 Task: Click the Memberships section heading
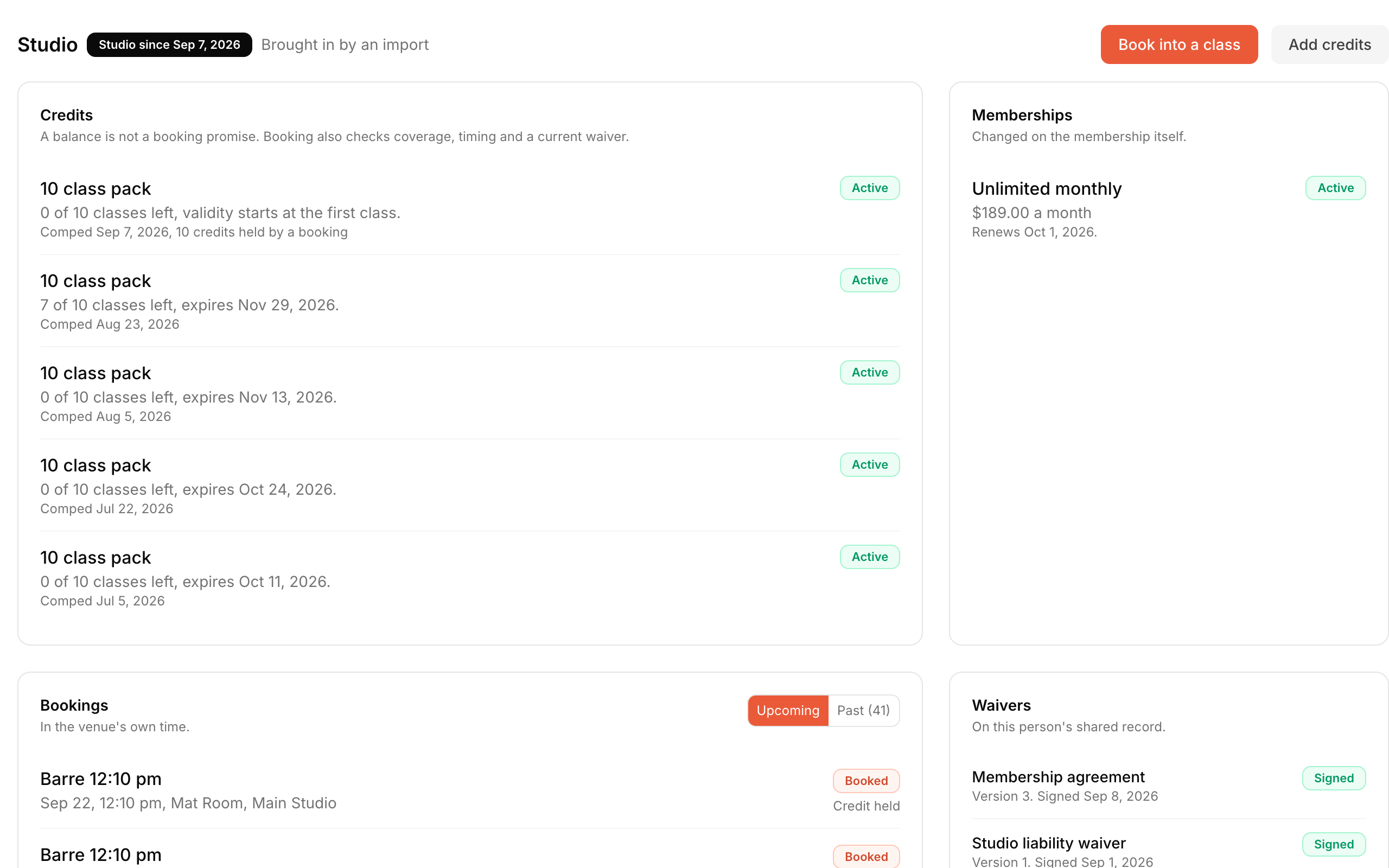pos(1022,115)
